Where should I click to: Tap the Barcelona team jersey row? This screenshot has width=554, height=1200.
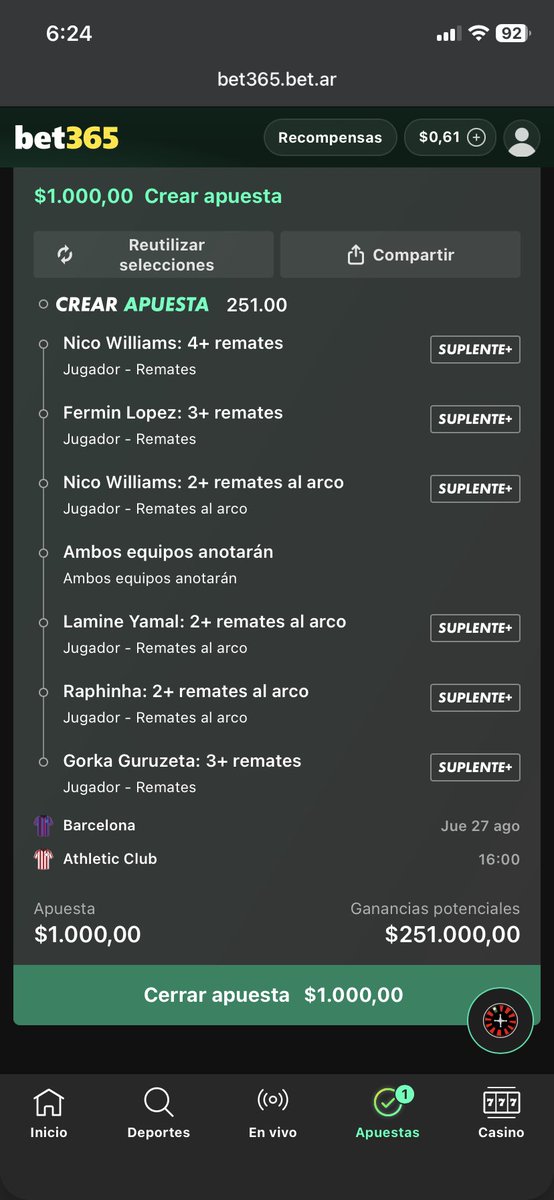coord(277,826)
